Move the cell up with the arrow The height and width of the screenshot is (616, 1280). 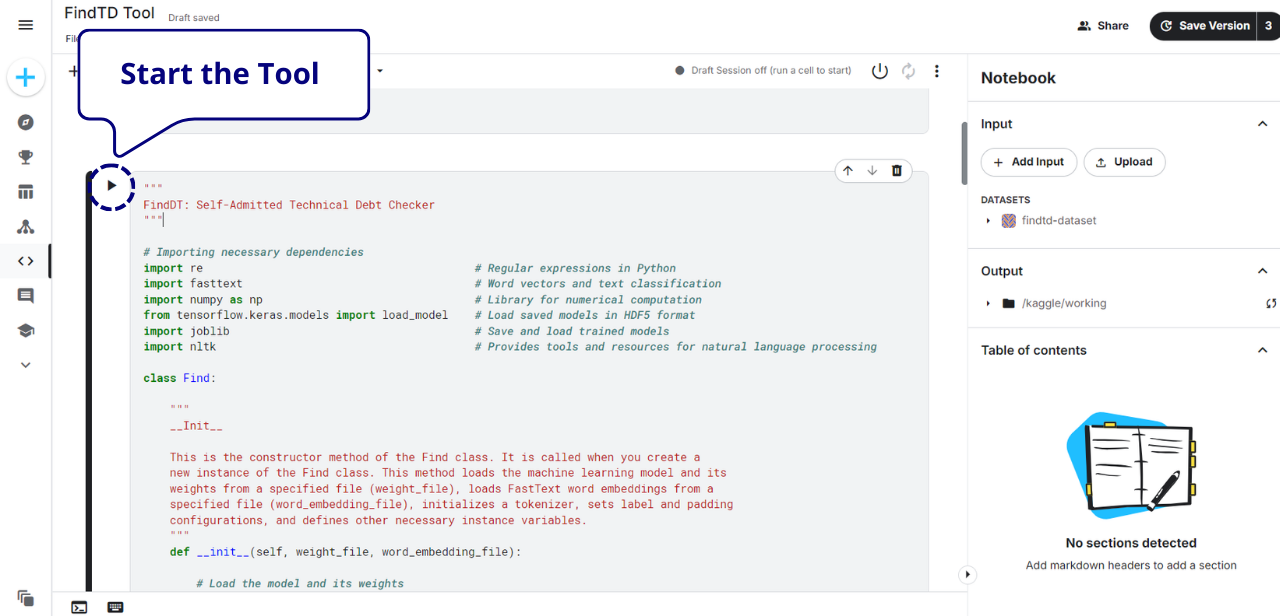click(x=848, y=171)
